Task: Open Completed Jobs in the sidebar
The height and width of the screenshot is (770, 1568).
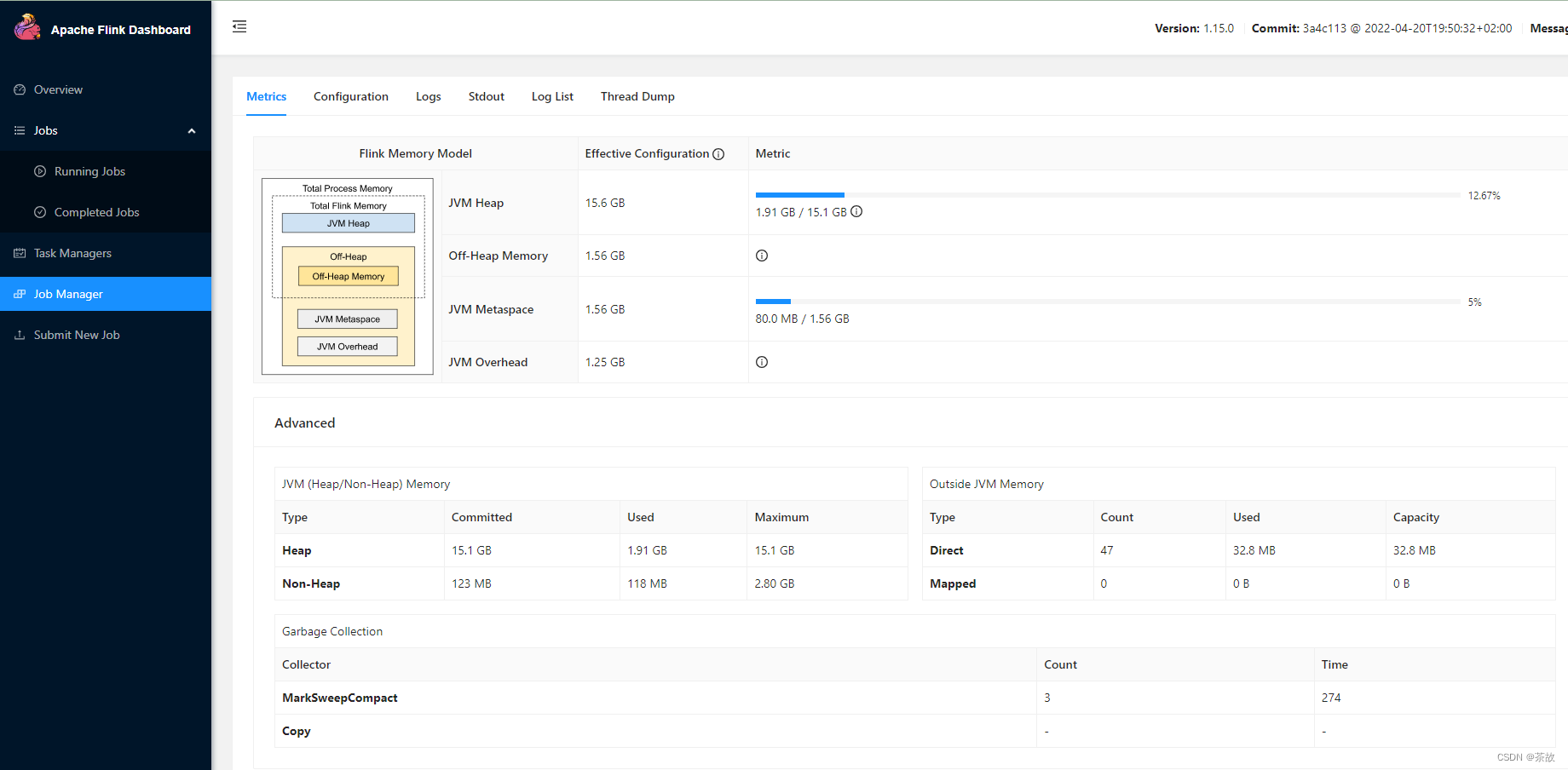Action: point(106,212)
